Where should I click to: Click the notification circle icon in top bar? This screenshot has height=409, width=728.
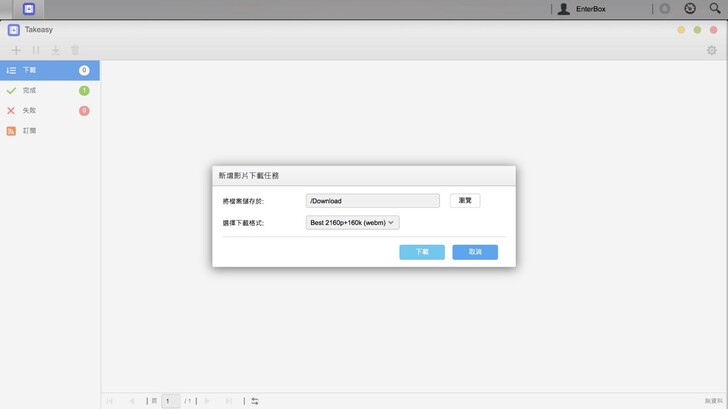click(665, 9)
